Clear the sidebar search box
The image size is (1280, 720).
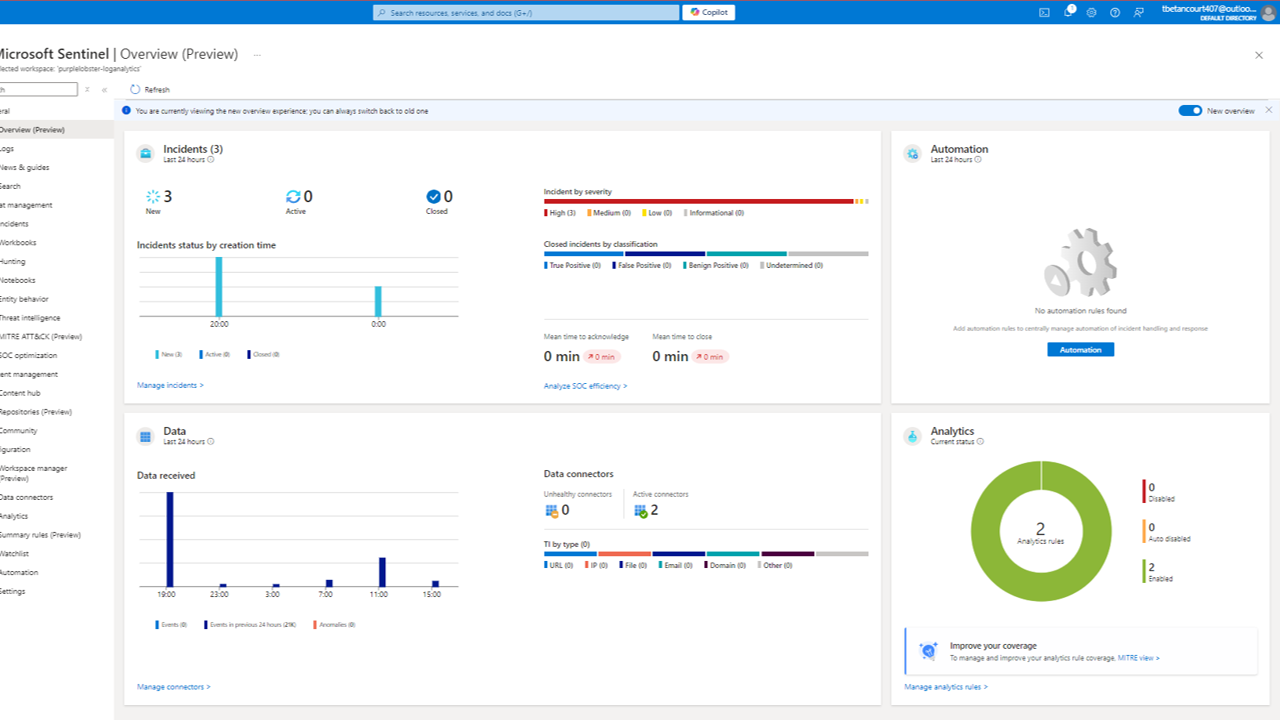(x=87, y=89)
